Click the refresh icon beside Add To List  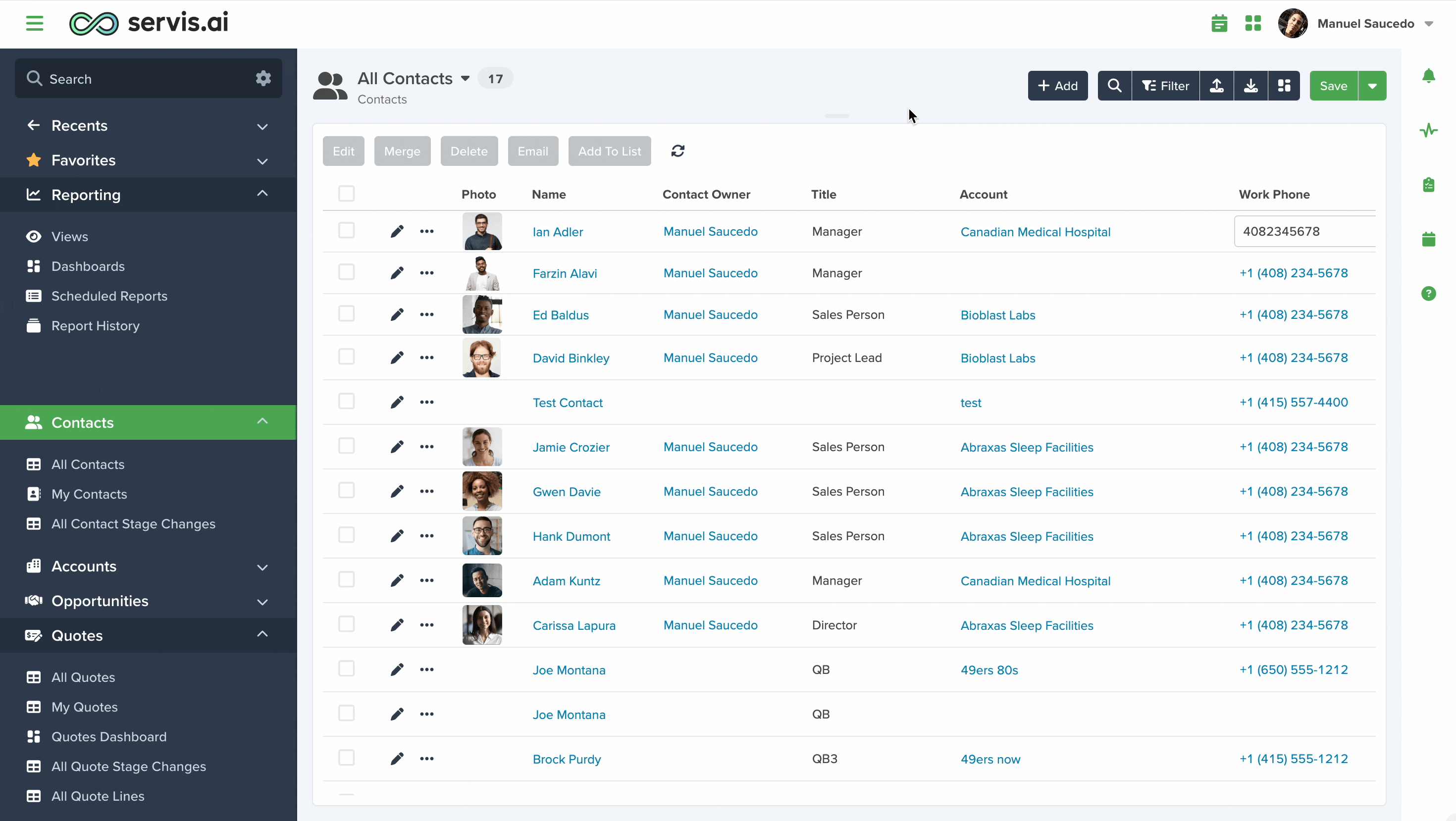pos(677,151)
